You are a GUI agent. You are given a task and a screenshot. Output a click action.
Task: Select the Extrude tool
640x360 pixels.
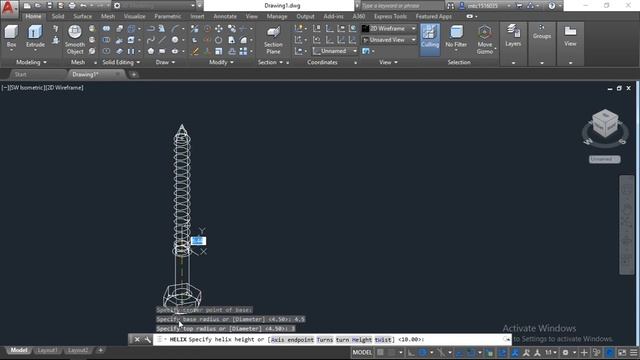(35, 37)
